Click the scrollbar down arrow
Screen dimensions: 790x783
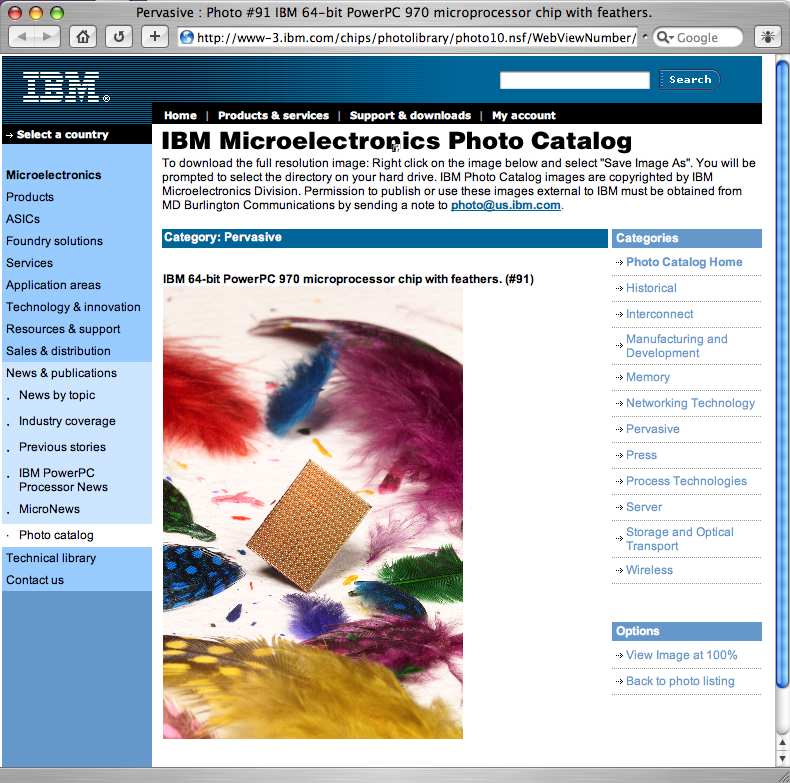782,757
